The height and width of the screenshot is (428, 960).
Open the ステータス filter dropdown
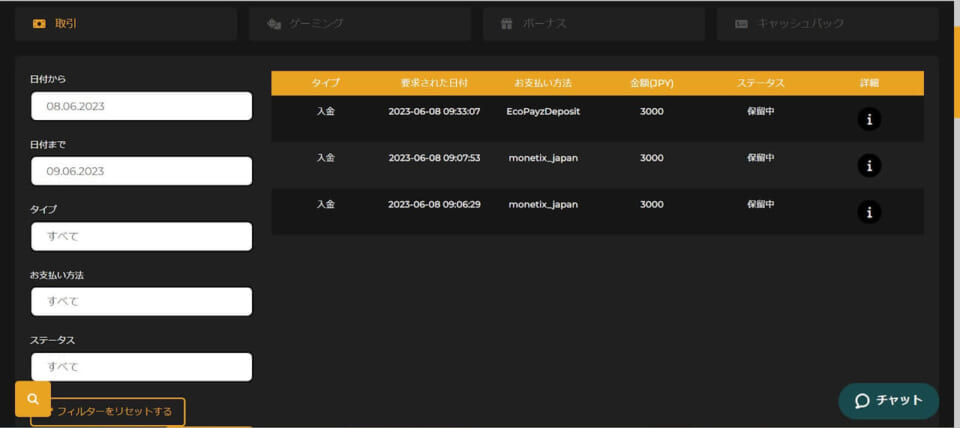141,367
